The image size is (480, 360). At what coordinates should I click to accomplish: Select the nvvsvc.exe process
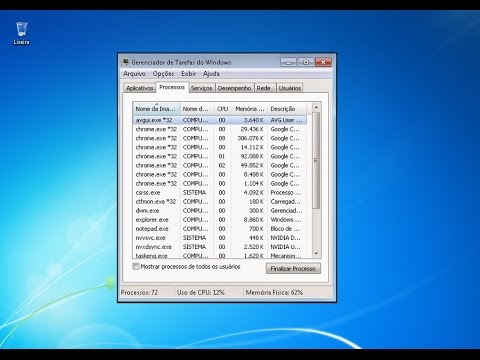pyautogui.click(x=219, y=238)
